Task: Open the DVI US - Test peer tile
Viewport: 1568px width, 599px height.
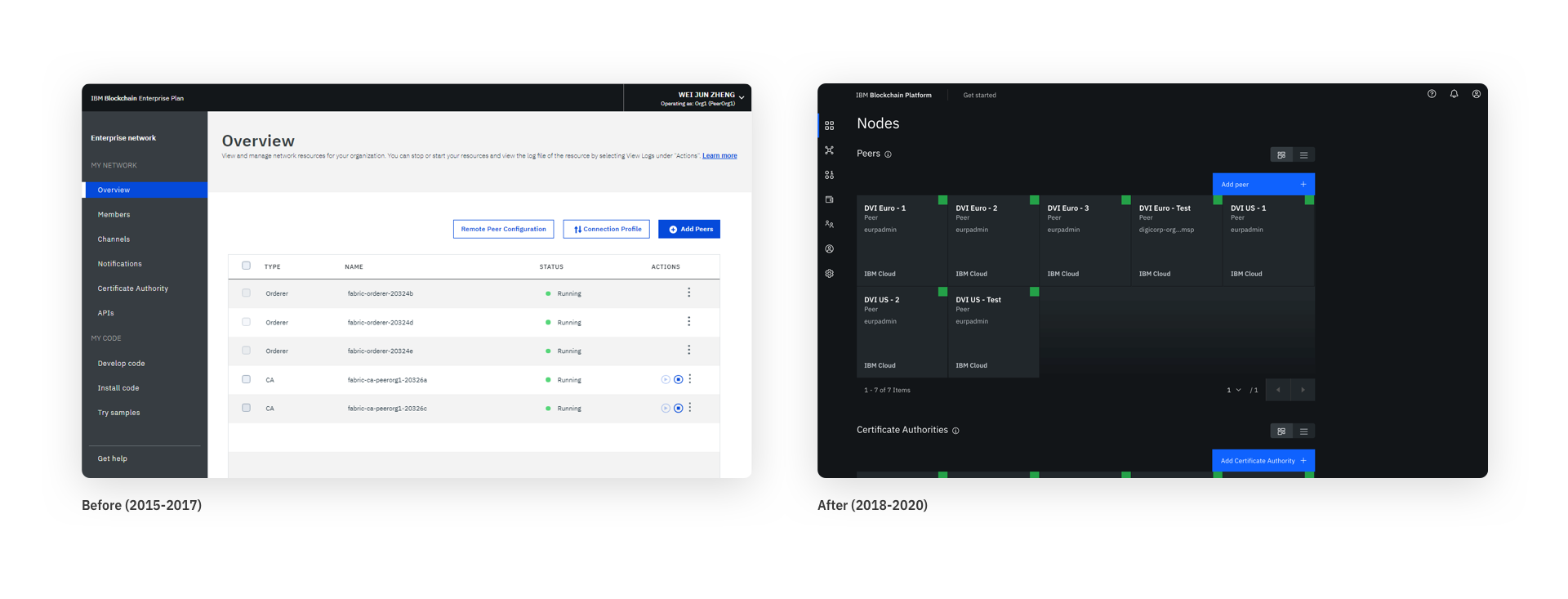Action: (x=993, y=332)
